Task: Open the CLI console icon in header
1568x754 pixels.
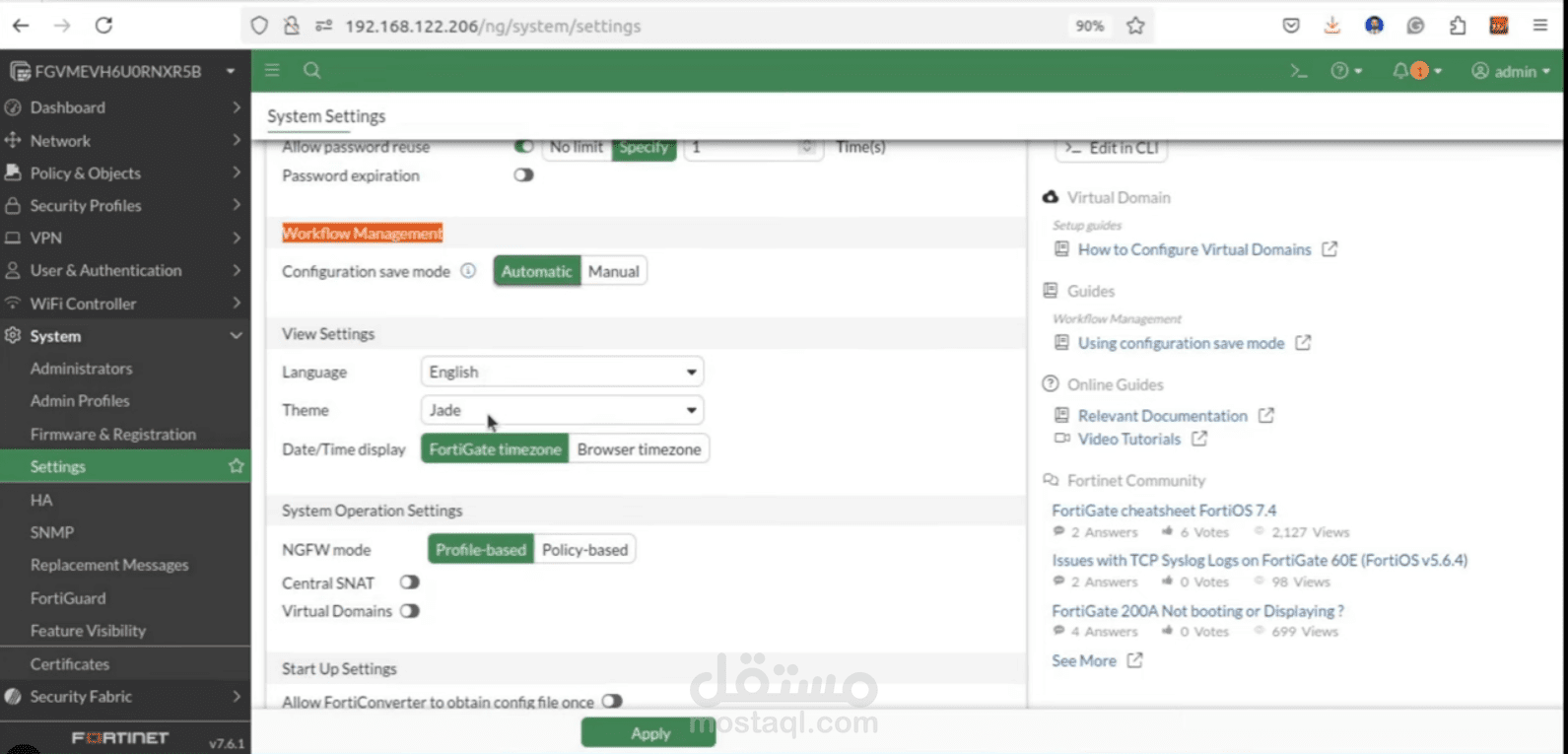Action: 1299,71
